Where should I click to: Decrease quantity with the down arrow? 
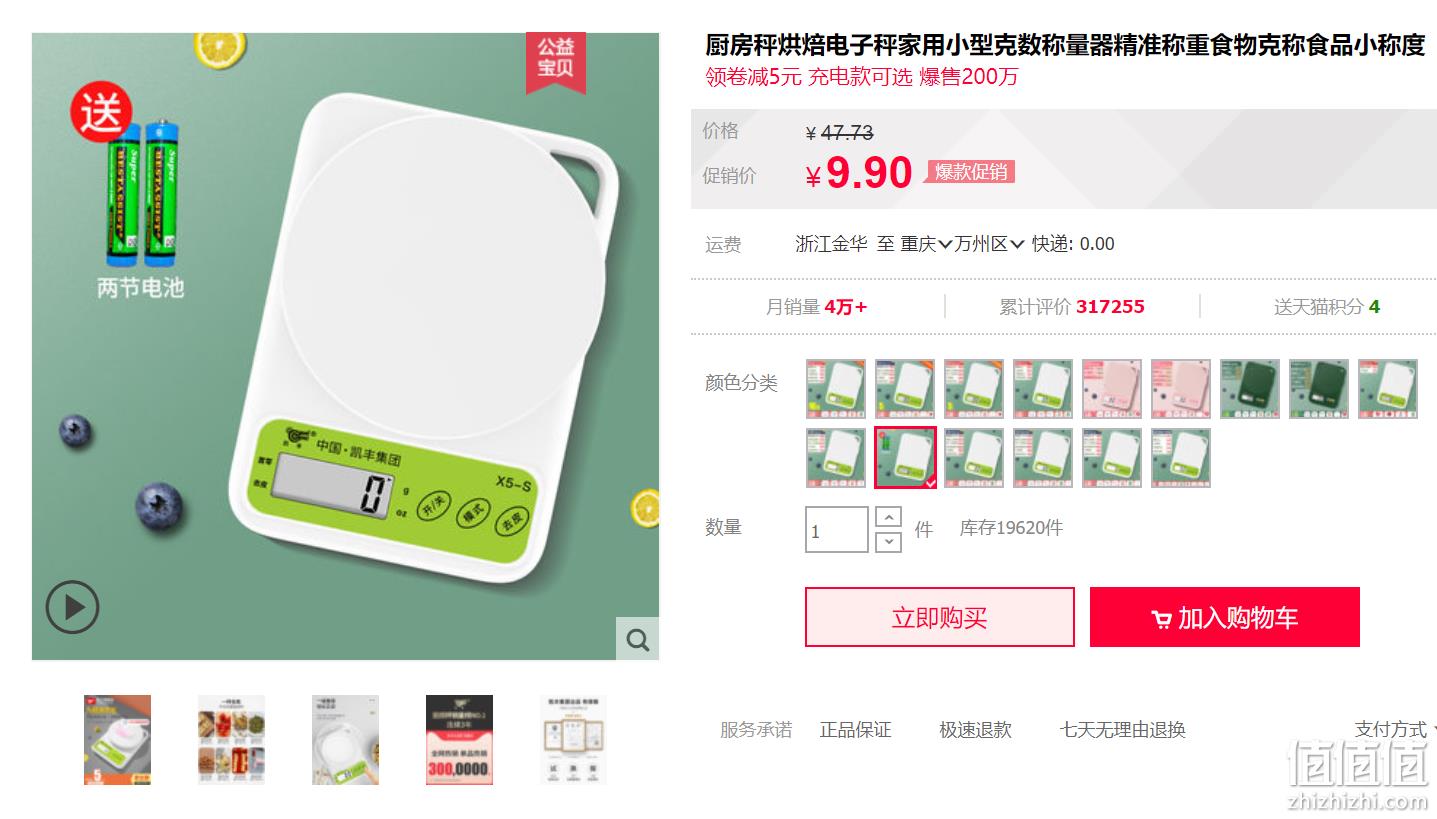click(888, 542)
